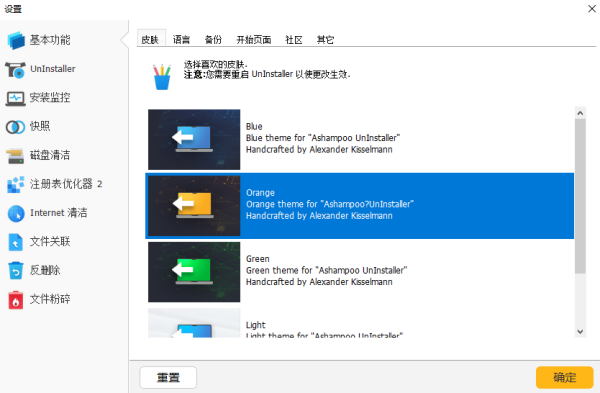Click the 文件粉碎 red shredder icon
The height and width of the screenshot is (393, 600).
click(16, 300)
